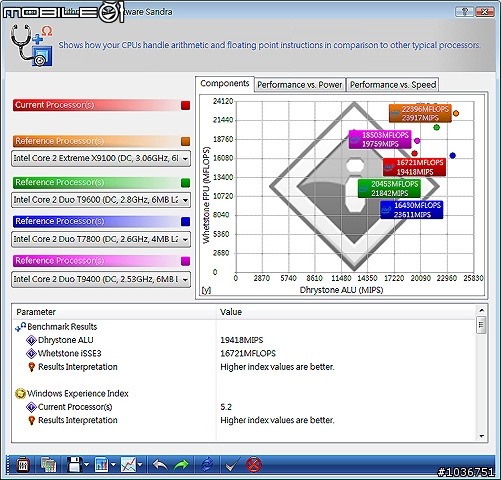The image size is (501, 480).
Task: Click the Windows Experience Index gold icon
Action: click(20, 394)
